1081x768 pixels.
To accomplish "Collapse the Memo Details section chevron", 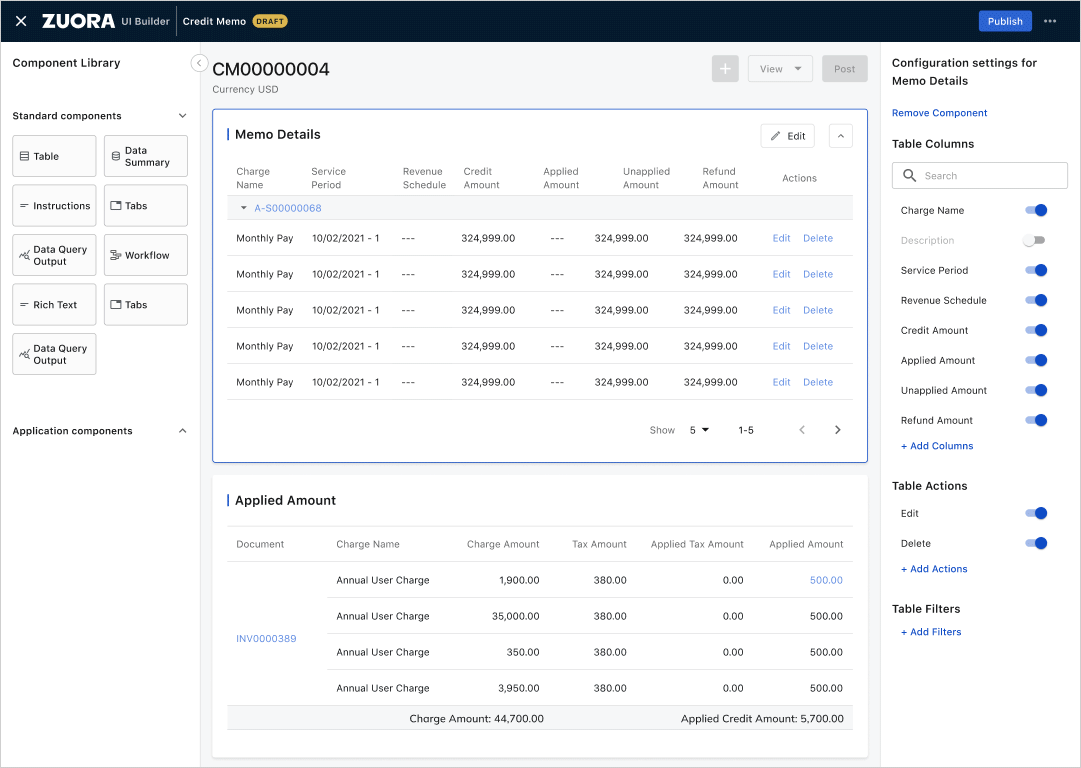I will coord(840,136).
